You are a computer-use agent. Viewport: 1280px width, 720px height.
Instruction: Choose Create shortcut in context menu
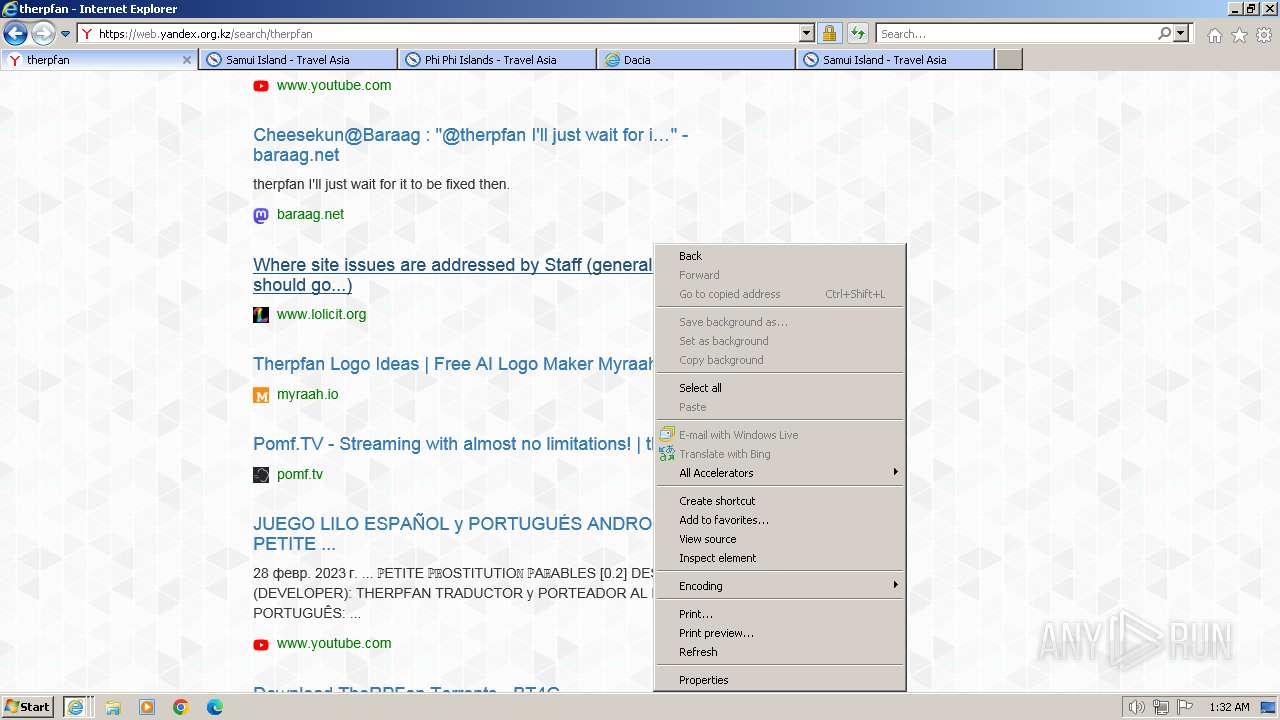(x=780, y=501)
